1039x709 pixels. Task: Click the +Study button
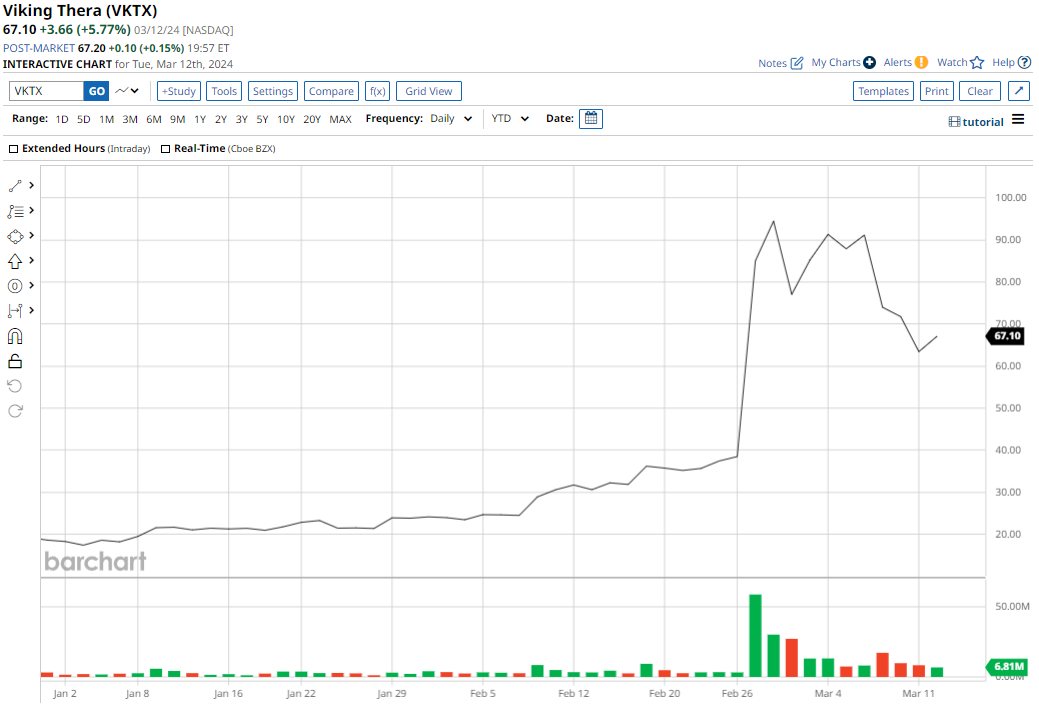(x=179, y=91)
